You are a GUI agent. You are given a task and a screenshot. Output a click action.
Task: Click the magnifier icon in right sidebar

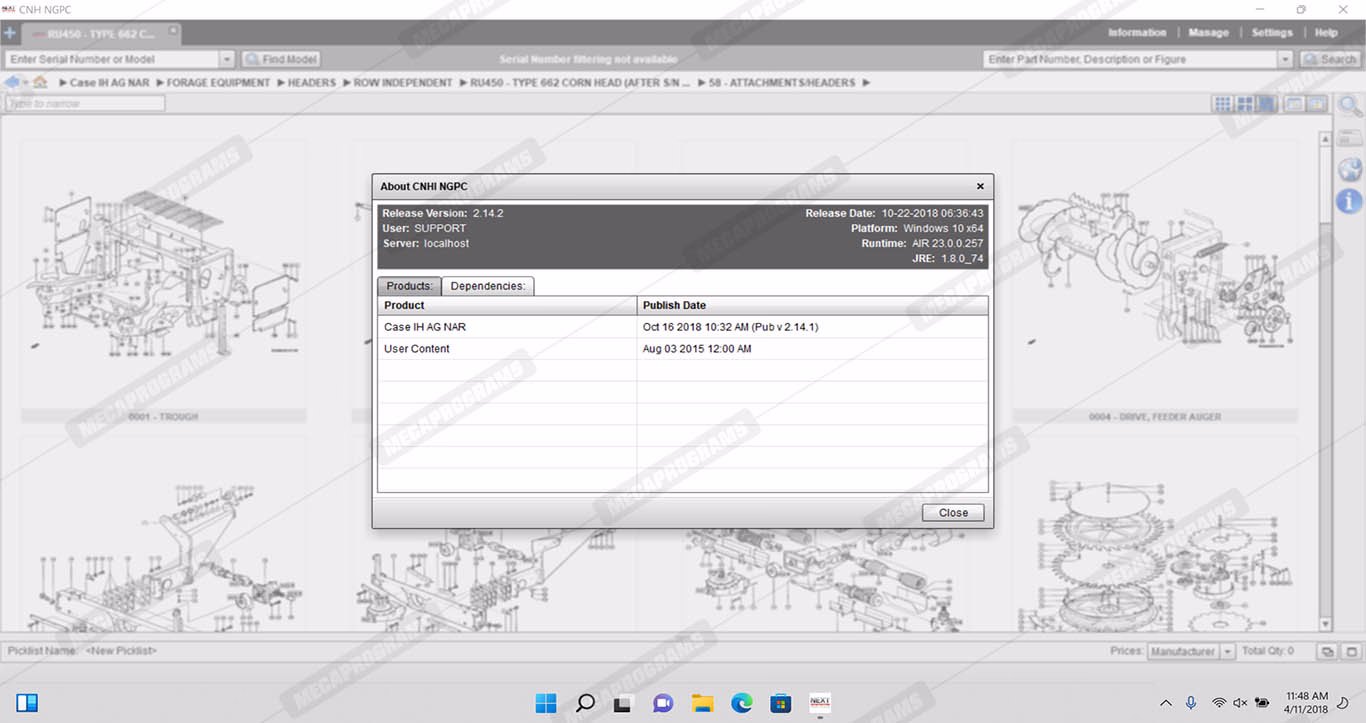(x=1349, y=106)
